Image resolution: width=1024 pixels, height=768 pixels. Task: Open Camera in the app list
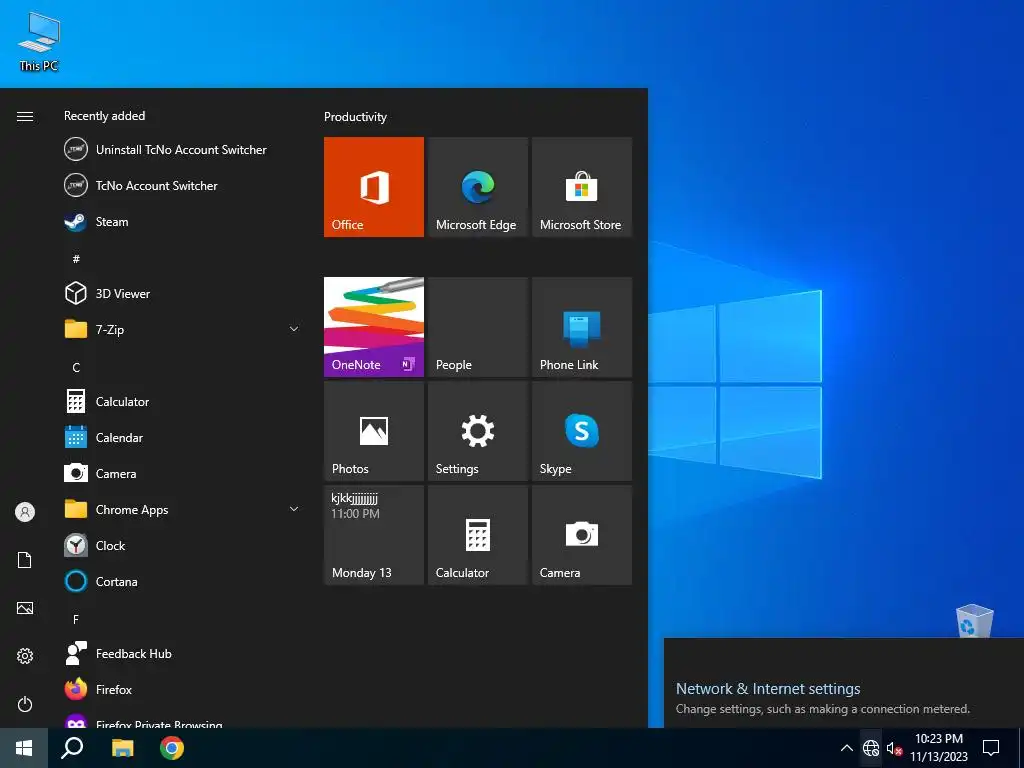(183, 473)
